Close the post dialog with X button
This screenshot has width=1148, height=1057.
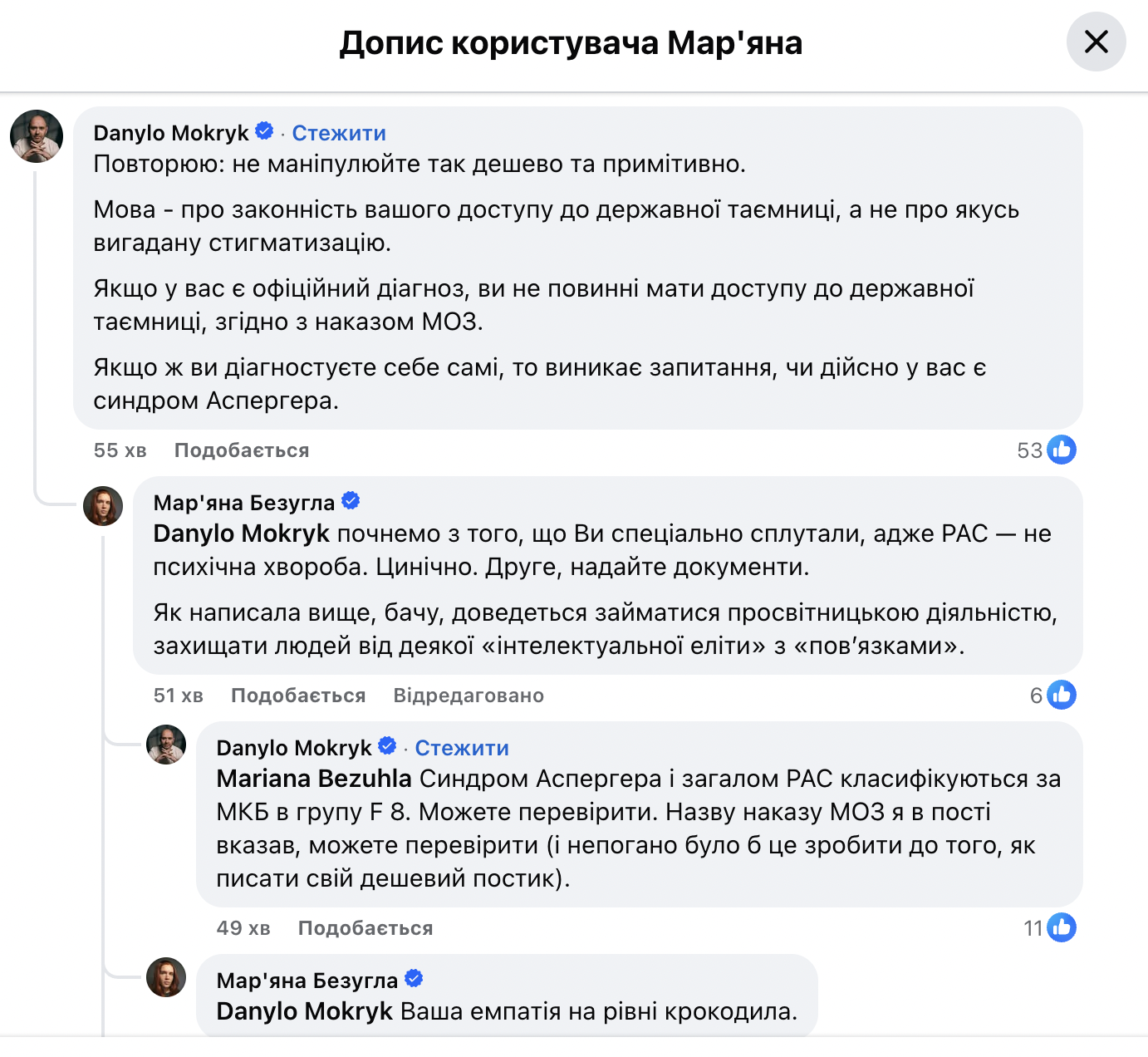[1096, 42]
